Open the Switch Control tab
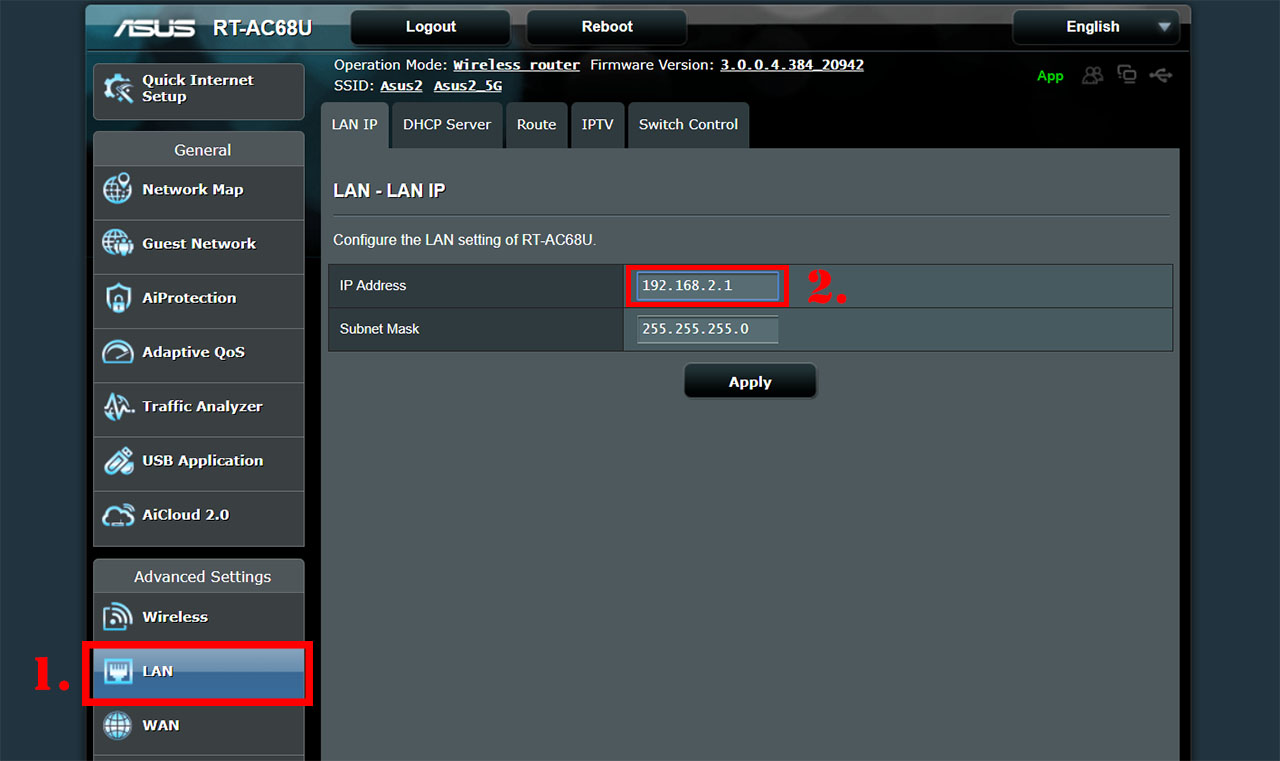This screenshot has height=761, width=1280. pos(688,125)
